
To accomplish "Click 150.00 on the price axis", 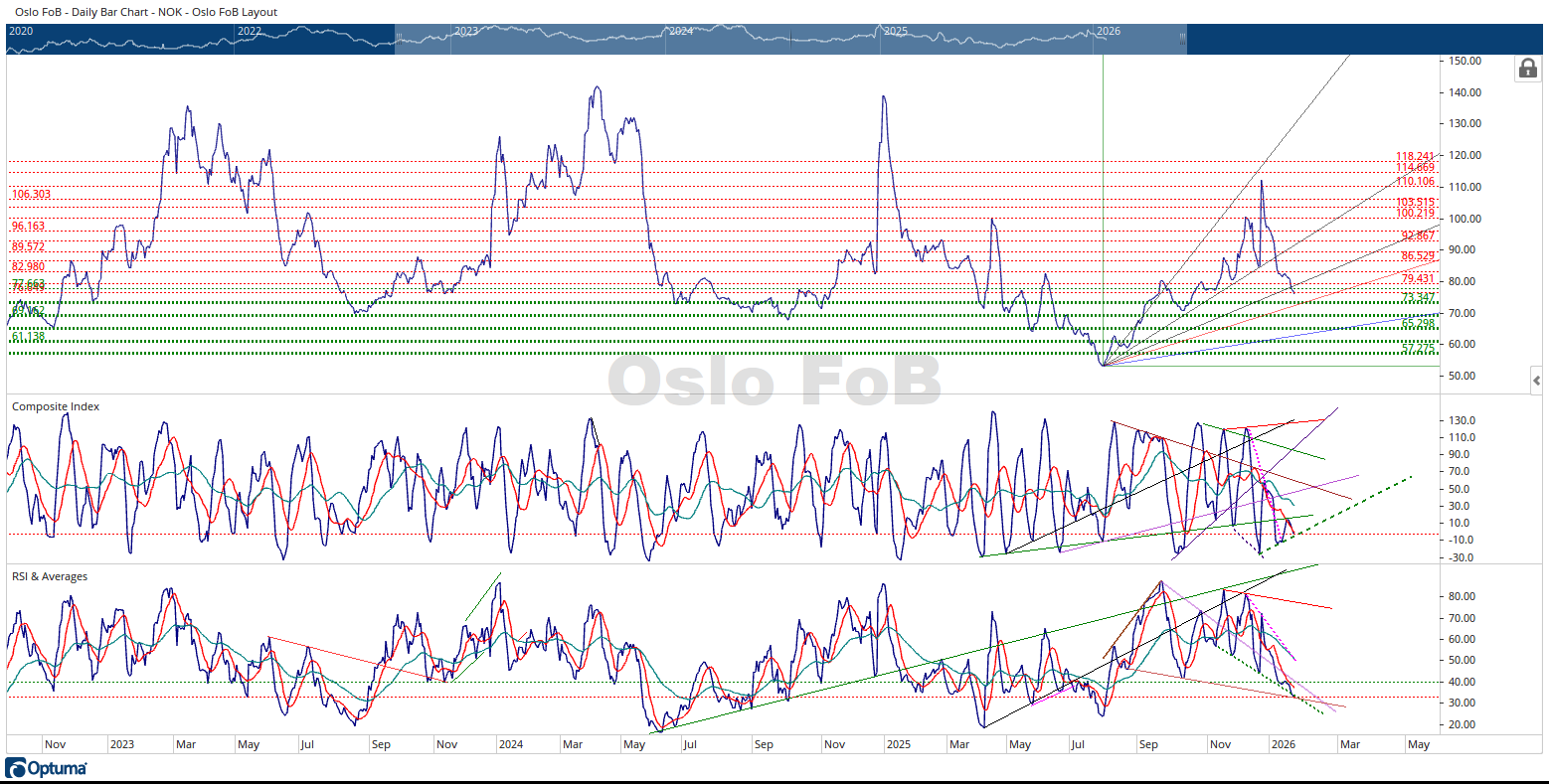I will pyautogui.click(x=1464, y=61).
